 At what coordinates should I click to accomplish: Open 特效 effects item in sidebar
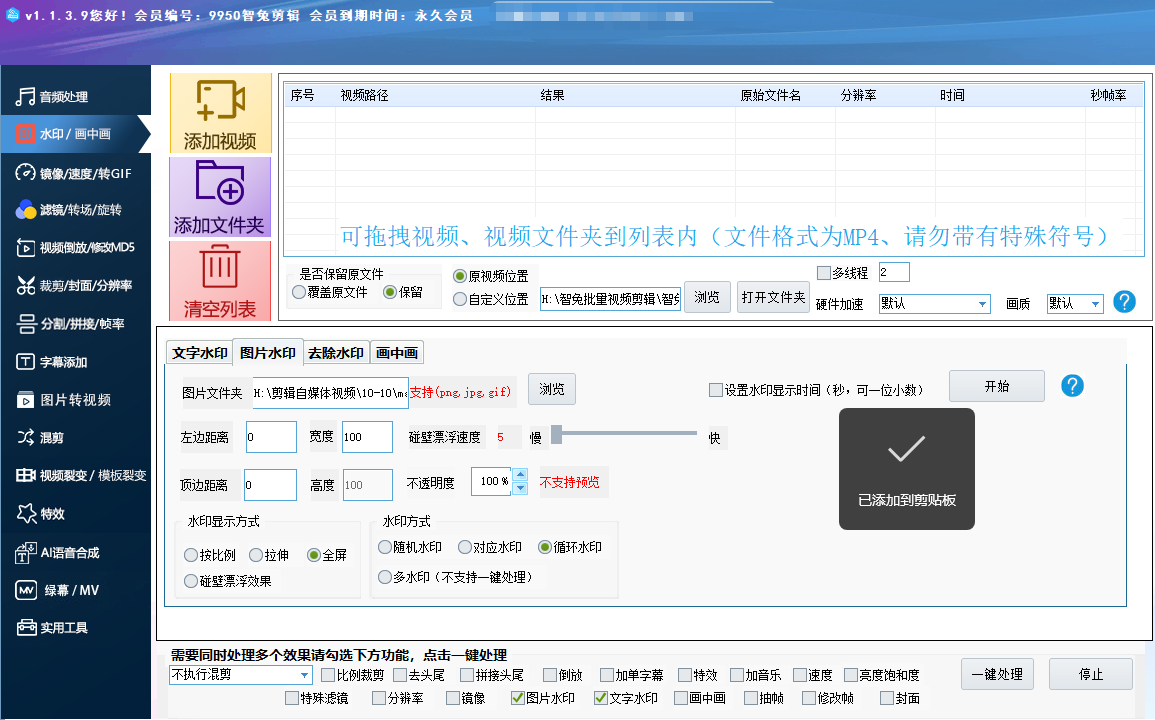[x=52, y=514]
